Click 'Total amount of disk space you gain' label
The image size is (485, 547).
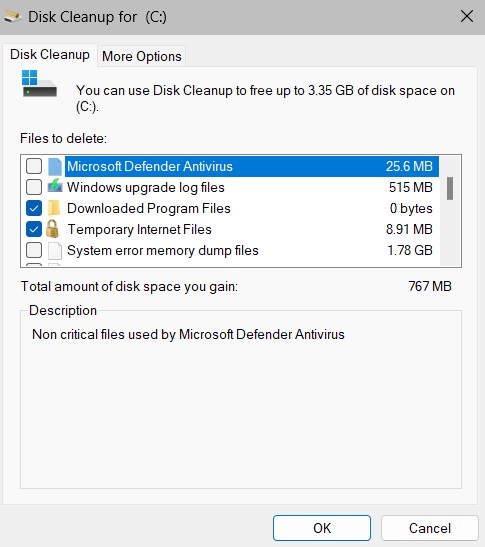(129, 286)
